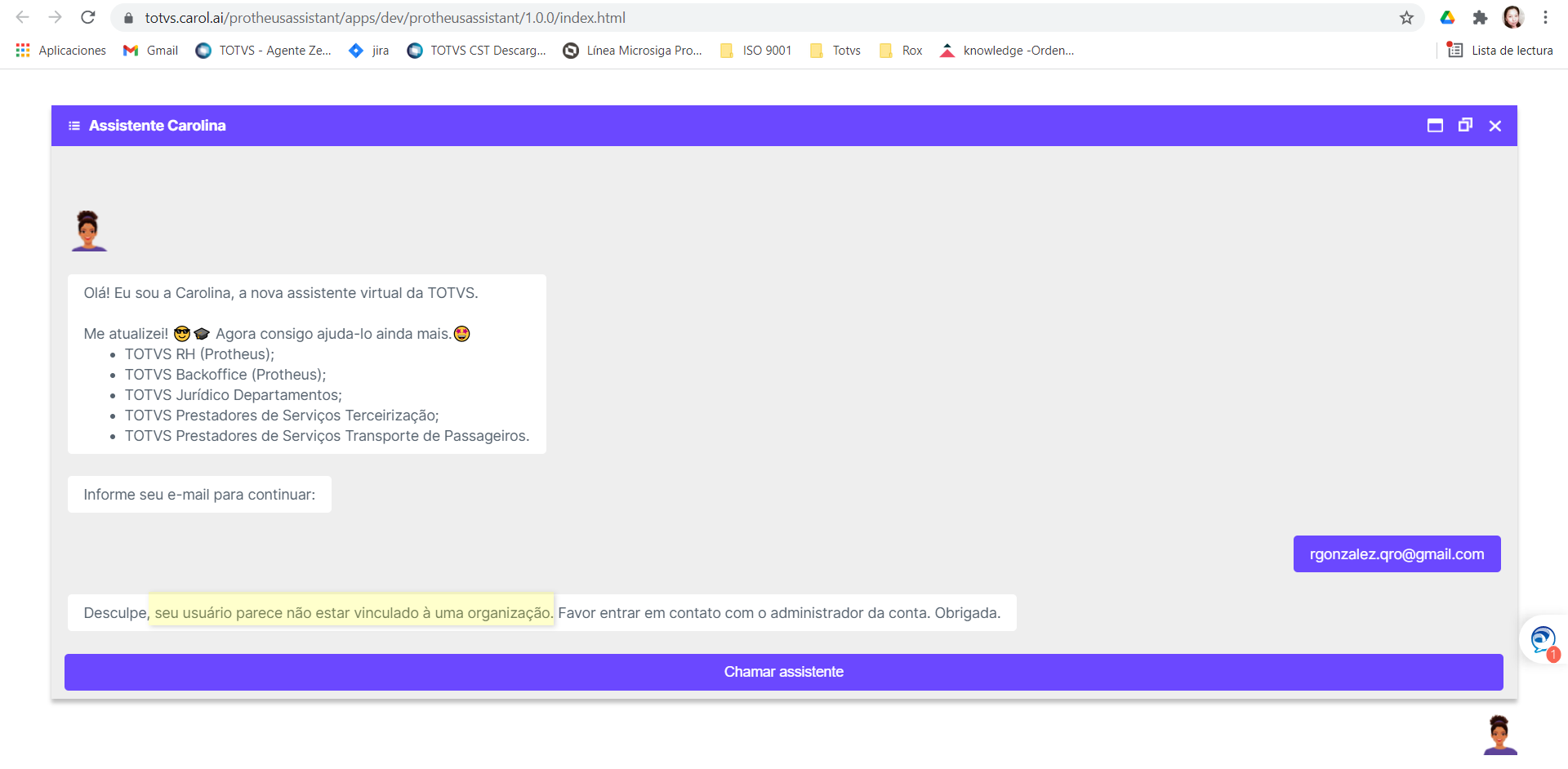Open the Assistente Carolina list menu icon
This screenshot has width=1568, height=769.
(x=74, y=126)
